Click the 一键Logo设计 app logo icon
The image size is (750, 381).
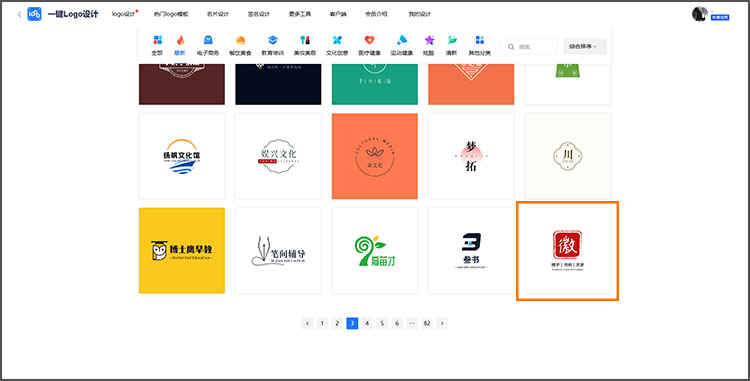click(x=34, y=14)
